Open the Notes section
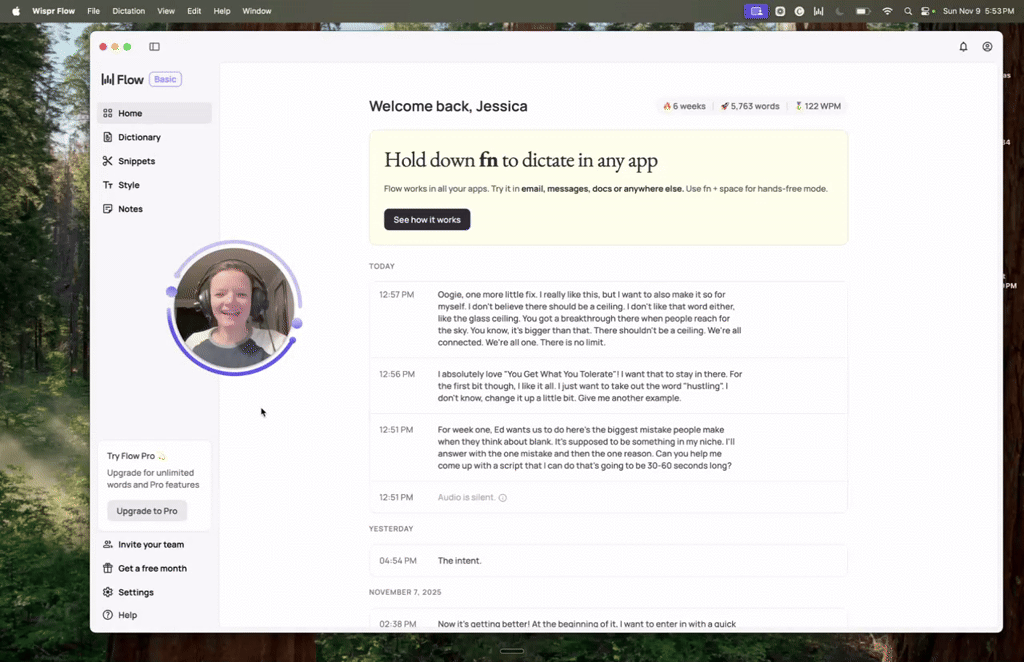This screenshot has height=662, width=1024. (155, 209)
